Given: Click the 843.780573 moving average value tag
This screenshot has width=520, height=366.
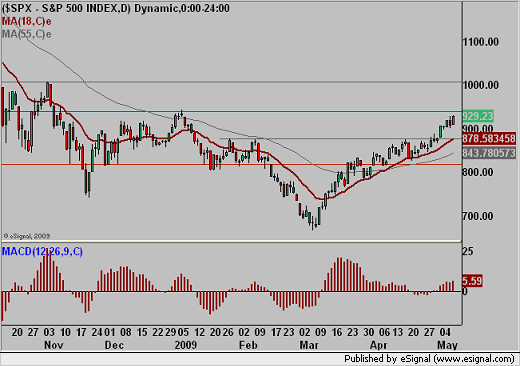Looking at the screenshot, I should pyautogui.click(x=489, y=153).
